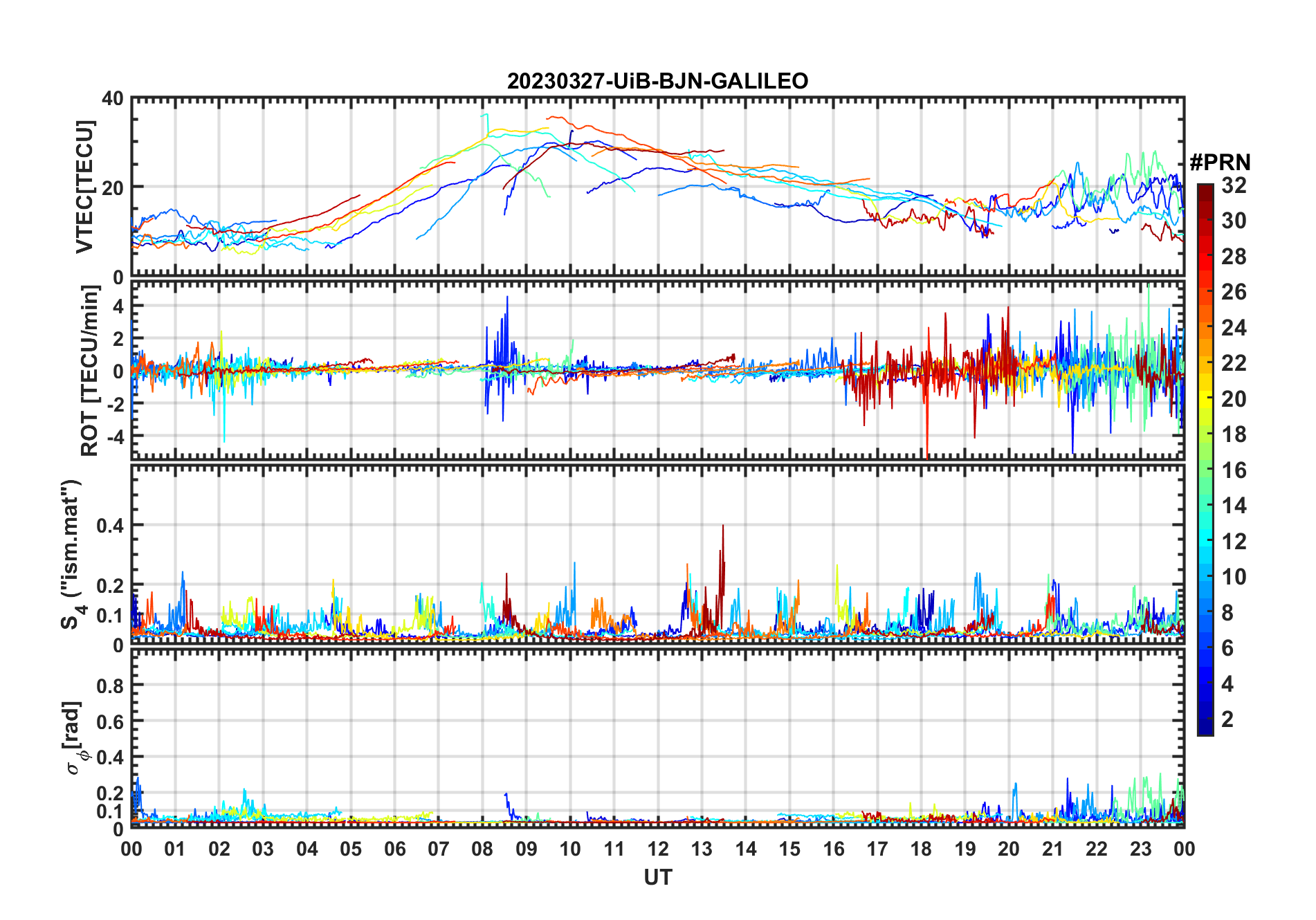This screenshot has height=920, width=1316.
Task: Click x-axis hour label 23
Action: pyautogui.click(x=1140, y=849)
